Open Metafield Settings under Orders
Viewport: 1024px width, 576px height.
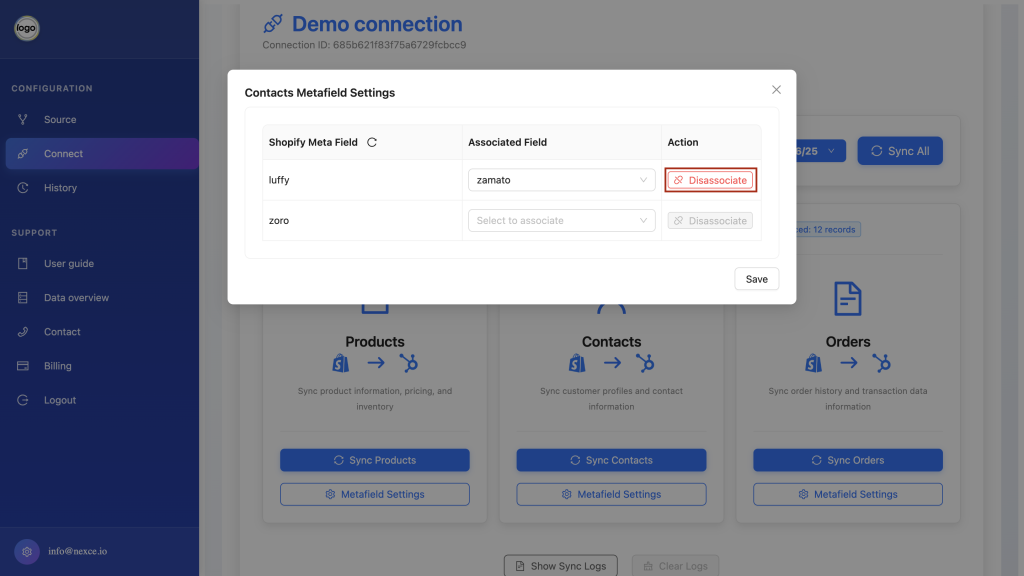[x=847, y=494]
